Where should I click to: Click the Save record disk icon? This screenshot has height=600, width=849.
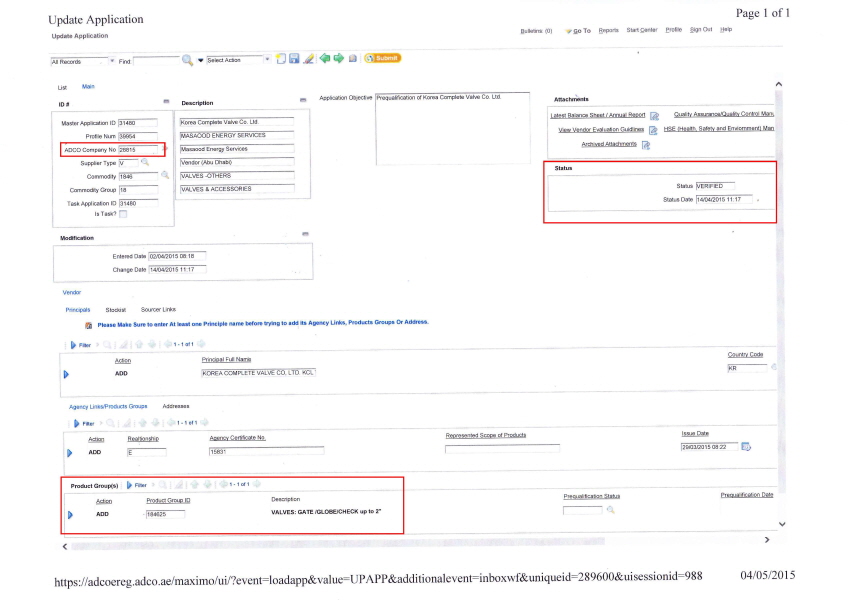(x=294, y=59)
